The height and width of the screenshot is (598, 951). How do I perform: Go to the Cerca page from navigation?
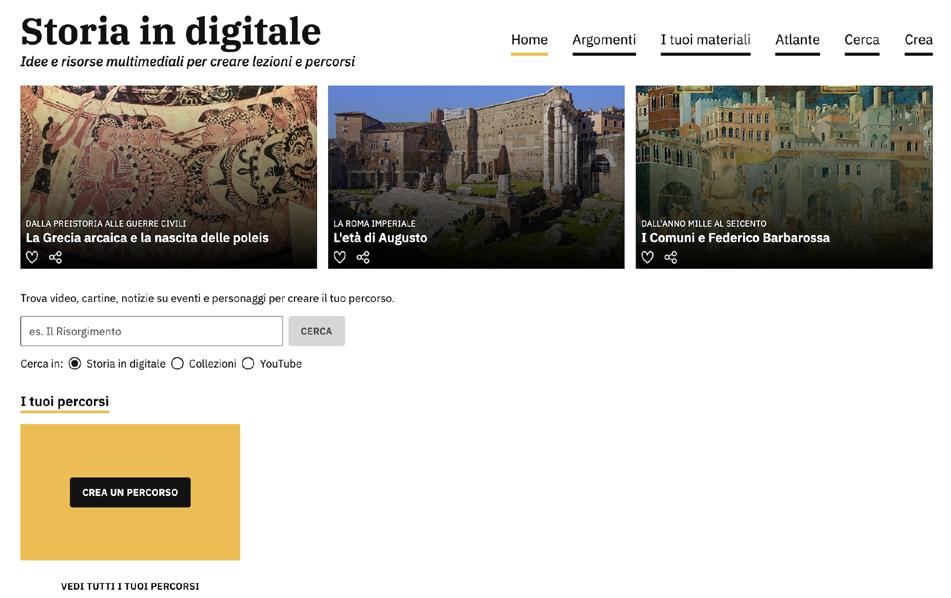[x=862, y=40]
